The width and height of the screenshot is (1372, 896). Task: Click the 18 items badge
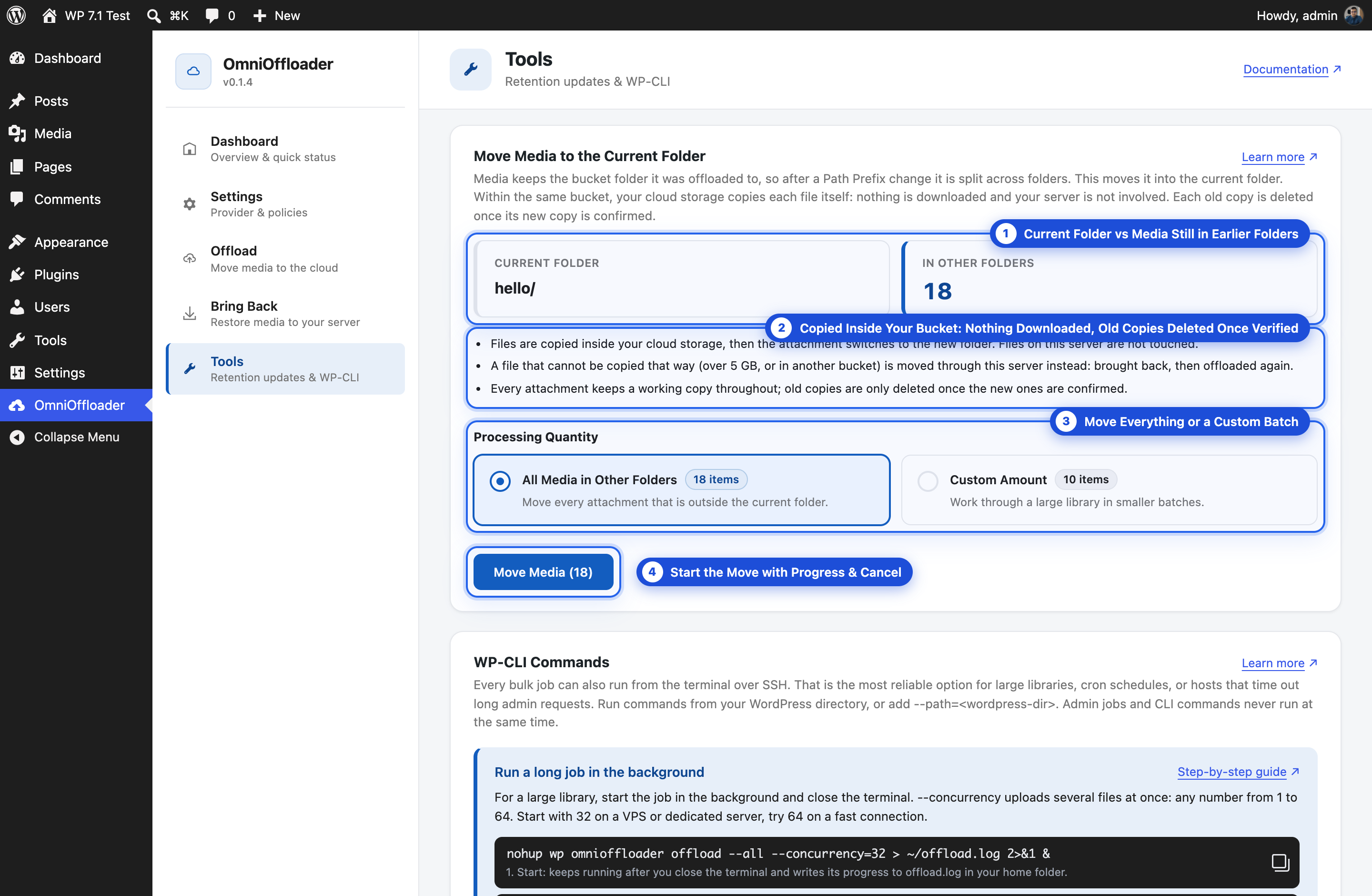click(x=716, y=479)
